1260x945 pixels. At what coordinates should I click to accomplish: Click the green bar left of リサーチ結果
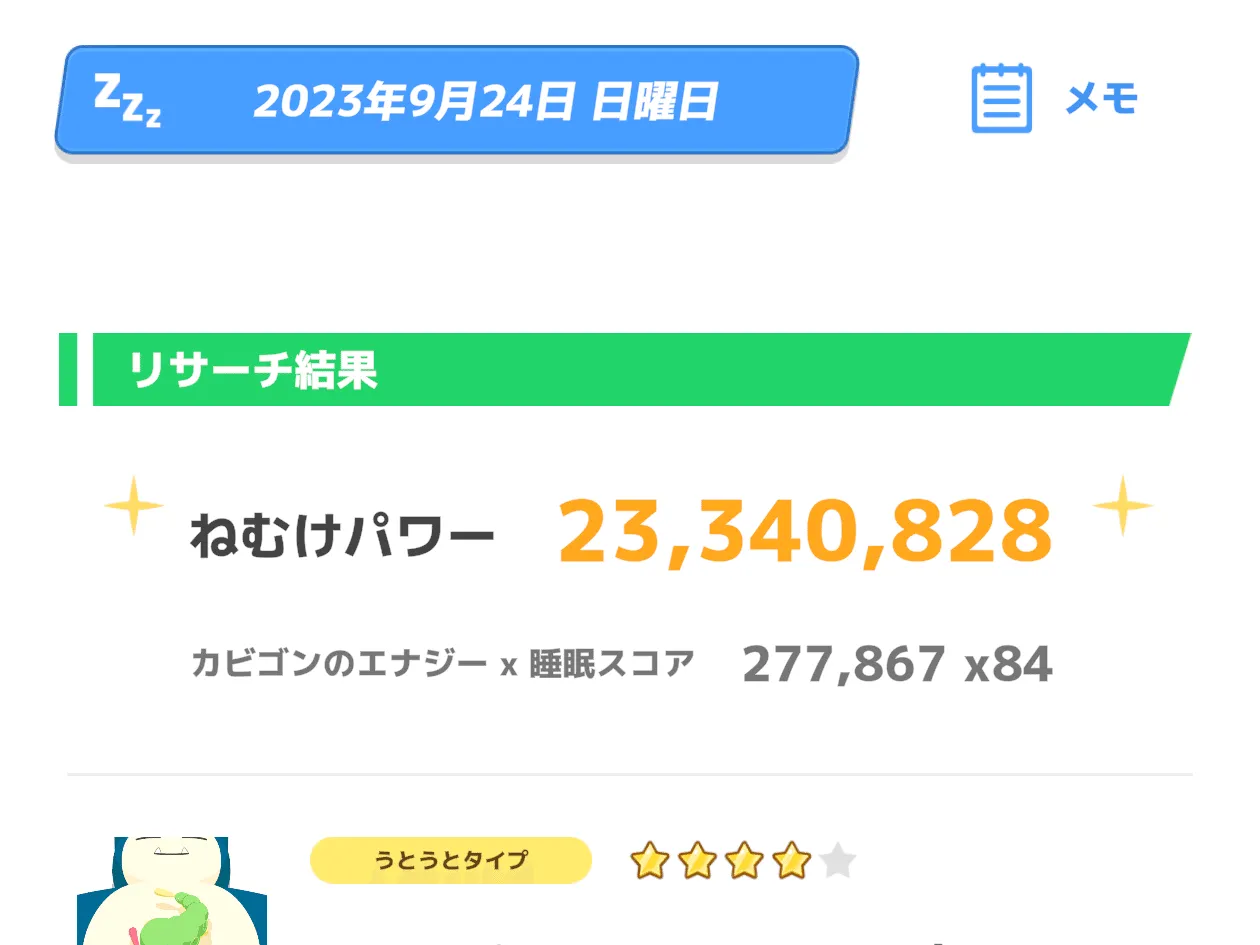[68, 370]
